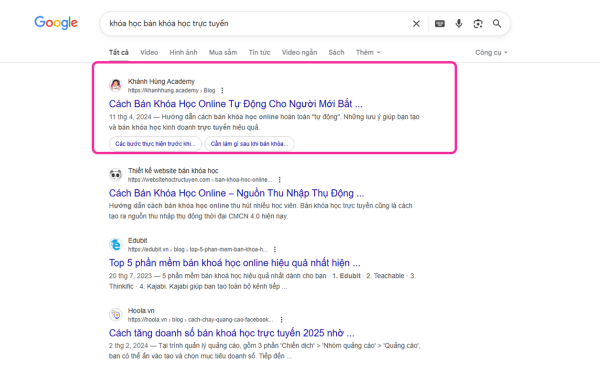Select the Tất cả tab
The image size is (600, 371).
119,52
